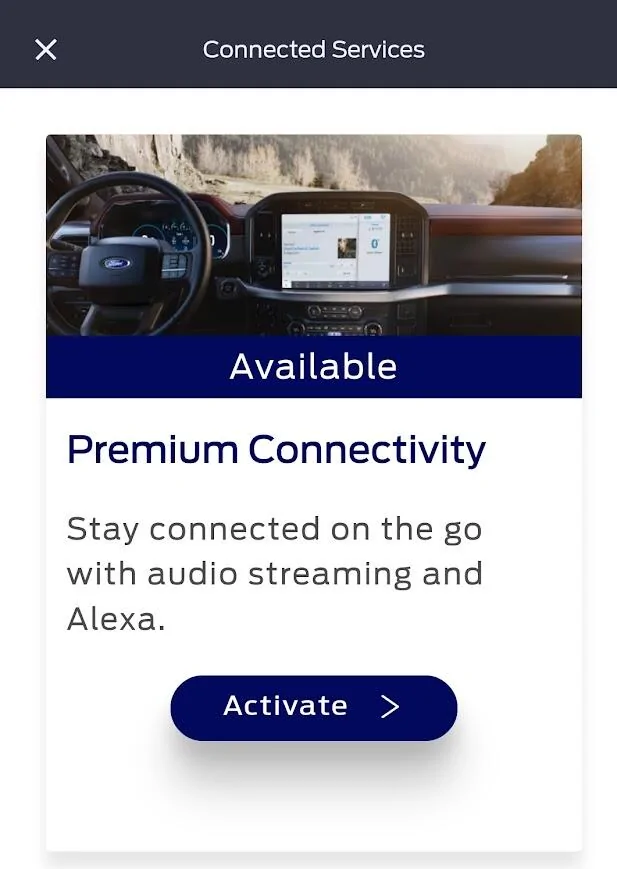Open the Premium Connectivity heading
The width and height of the screenshot is (617, 869).
(276, 449)
